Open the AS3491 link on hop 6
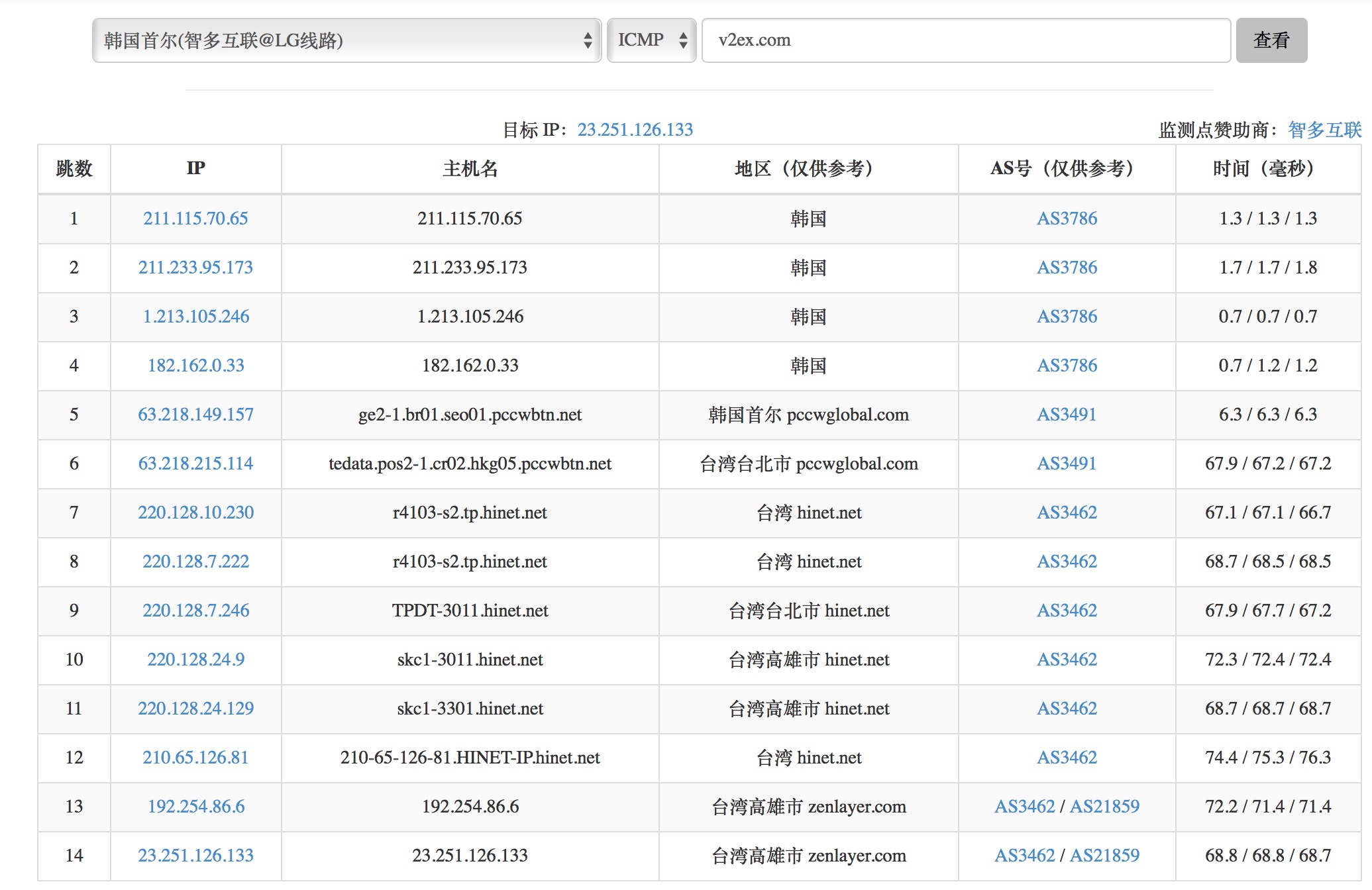The height and width of the screenshot is (890, 1372). coord(1067,464)
